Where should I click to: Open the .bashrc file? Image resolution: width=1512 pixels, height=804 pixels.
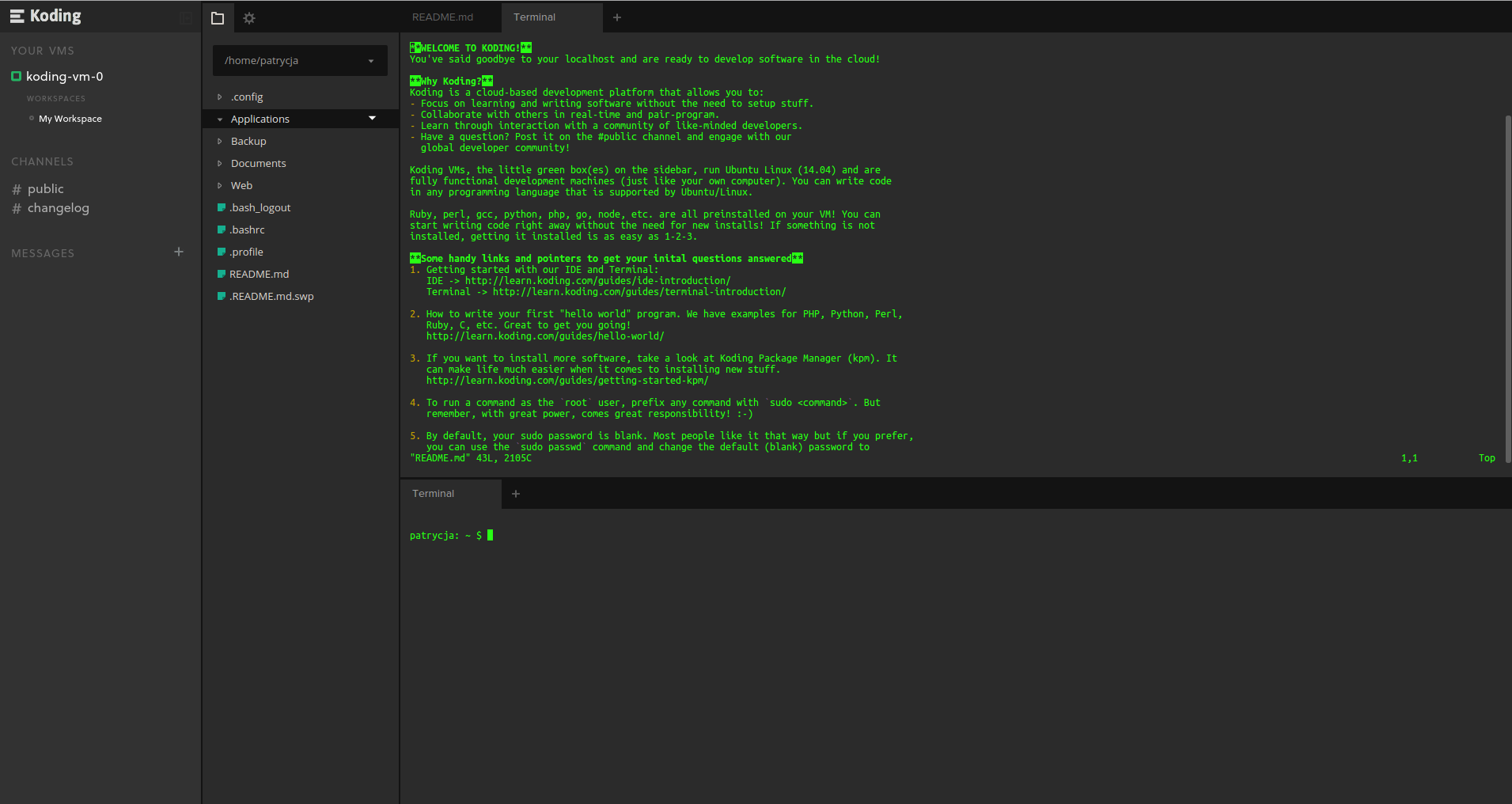248,229
